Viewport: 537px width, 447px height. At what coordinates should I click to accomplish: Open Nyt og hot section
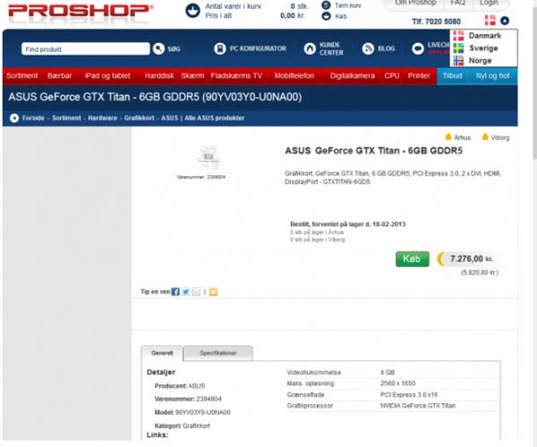pos(493,76)
